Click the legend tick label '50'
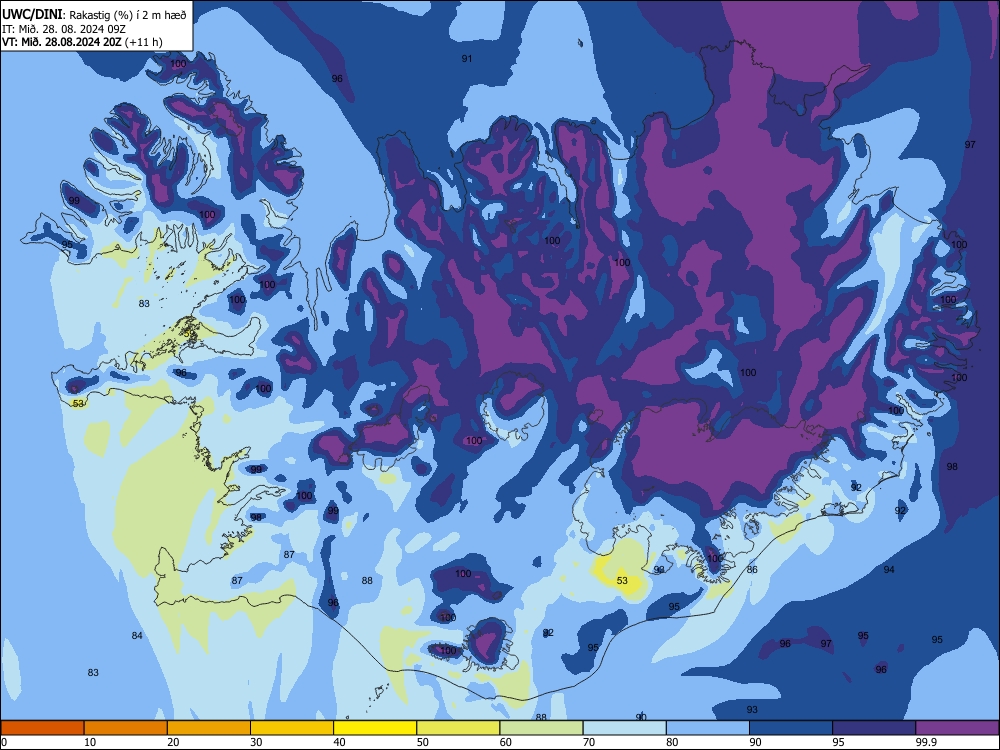Viewport: 1000px width, 750px height. 422,742
